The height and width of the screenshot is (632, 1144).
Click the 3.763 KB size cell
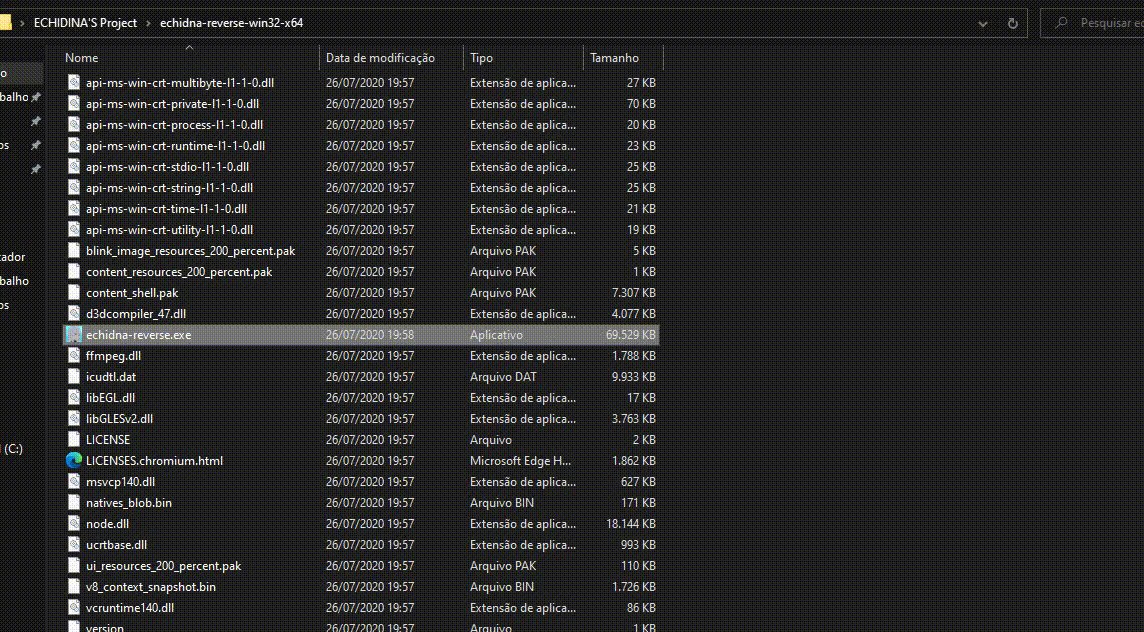point(633,419)
